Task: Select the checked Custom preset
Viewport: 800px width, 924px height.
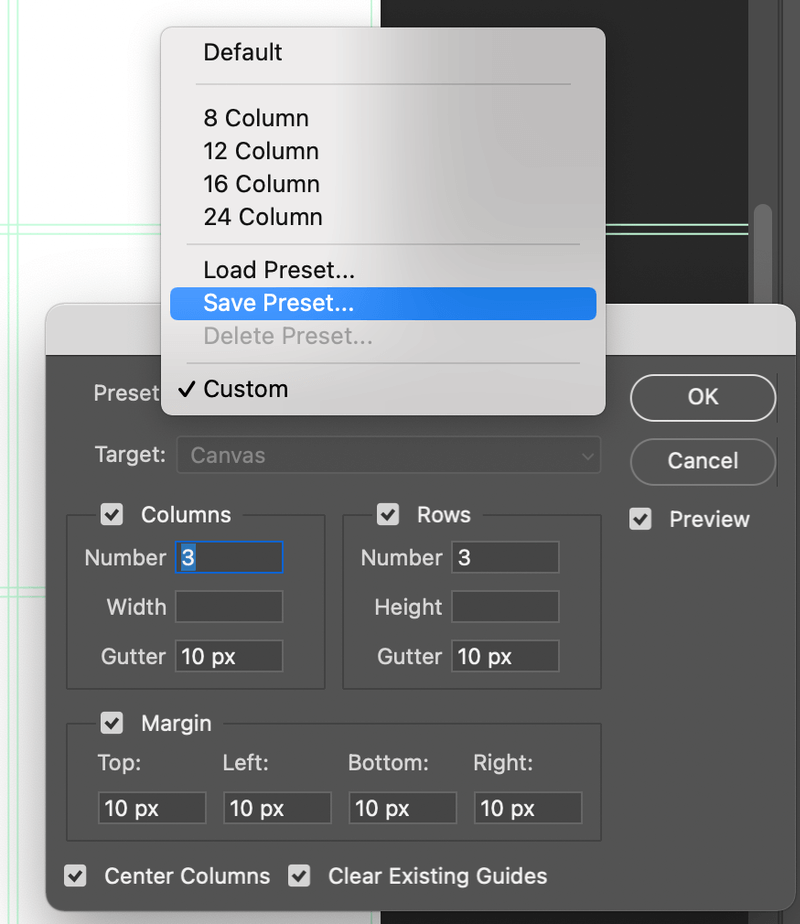Action: [246, 389]
